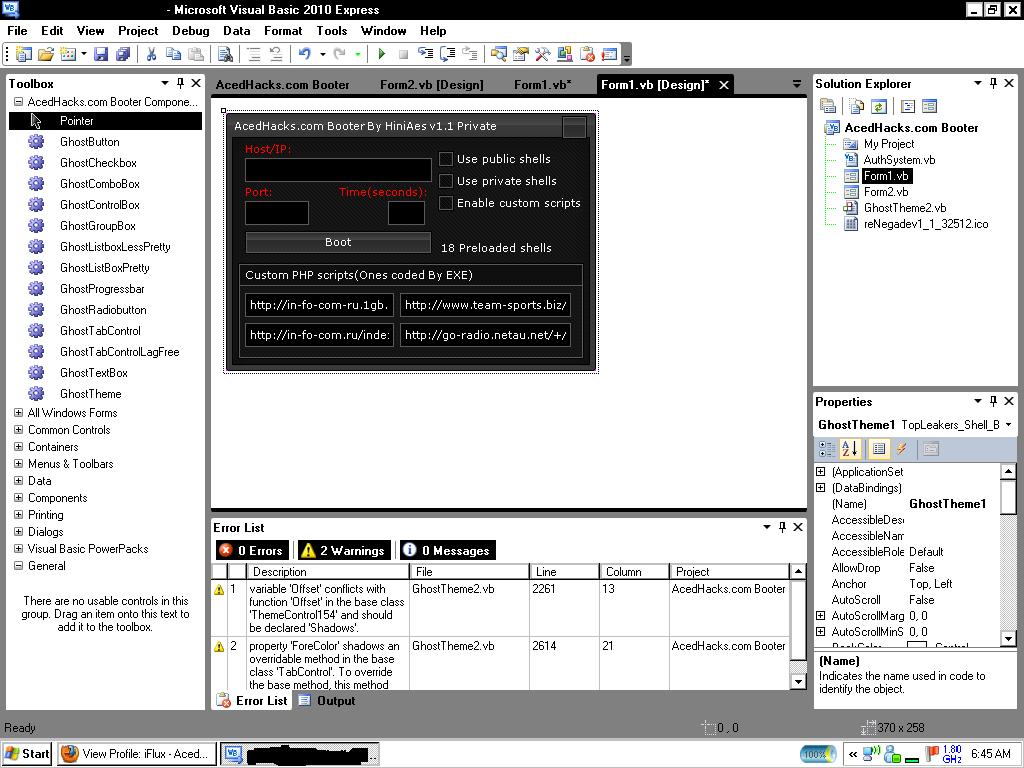Tick the Use private shells checkbox
The height and width of the screenshot is (768, 1024).
pos(446,181)
